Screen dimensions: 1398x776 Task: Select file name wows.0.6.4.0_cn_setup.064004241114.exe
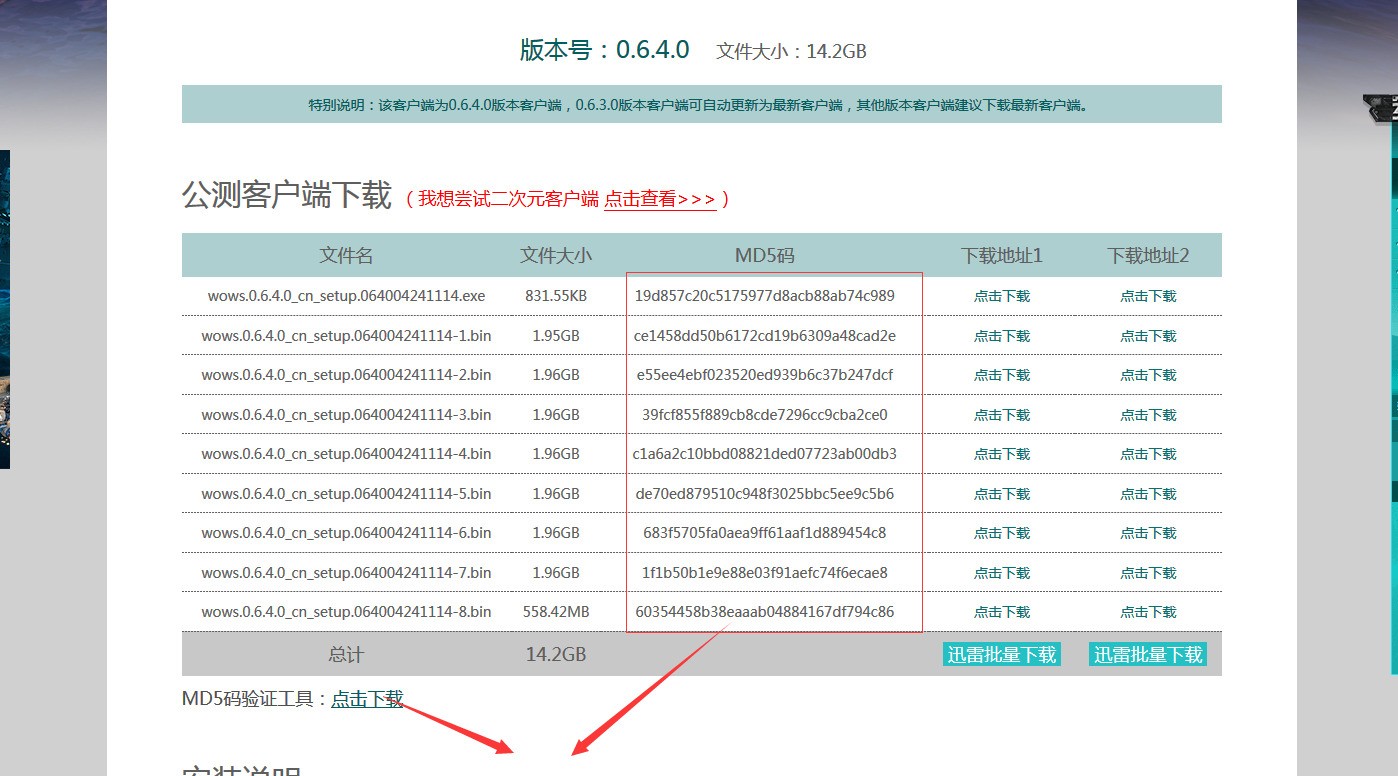(346, 296)
